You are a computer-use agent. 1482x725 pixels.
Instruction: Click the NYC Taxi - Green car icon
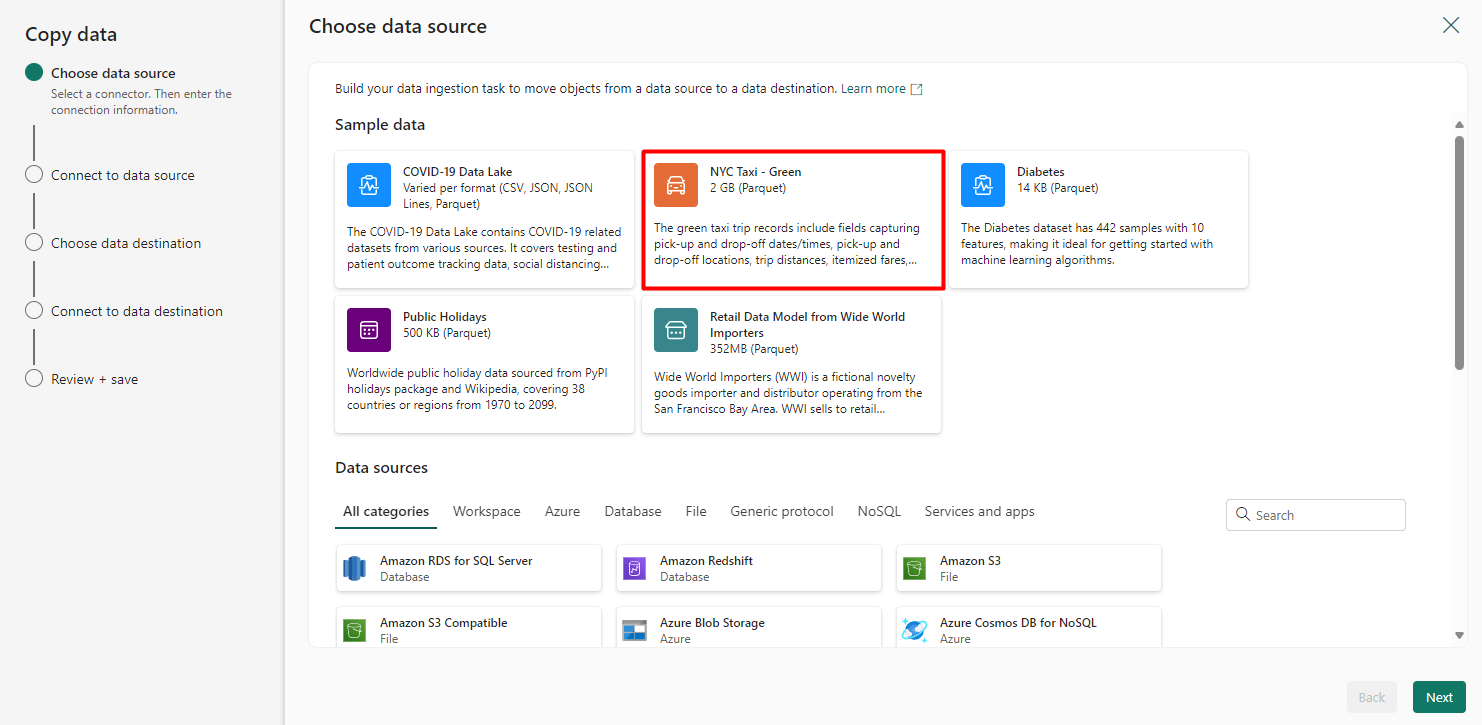coord(676,185)
